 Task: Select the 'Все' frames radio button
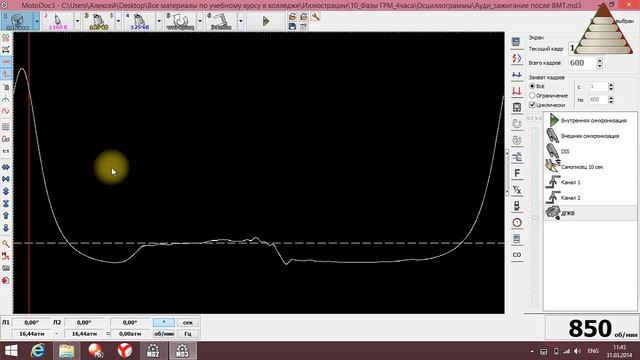pos(532,86)
